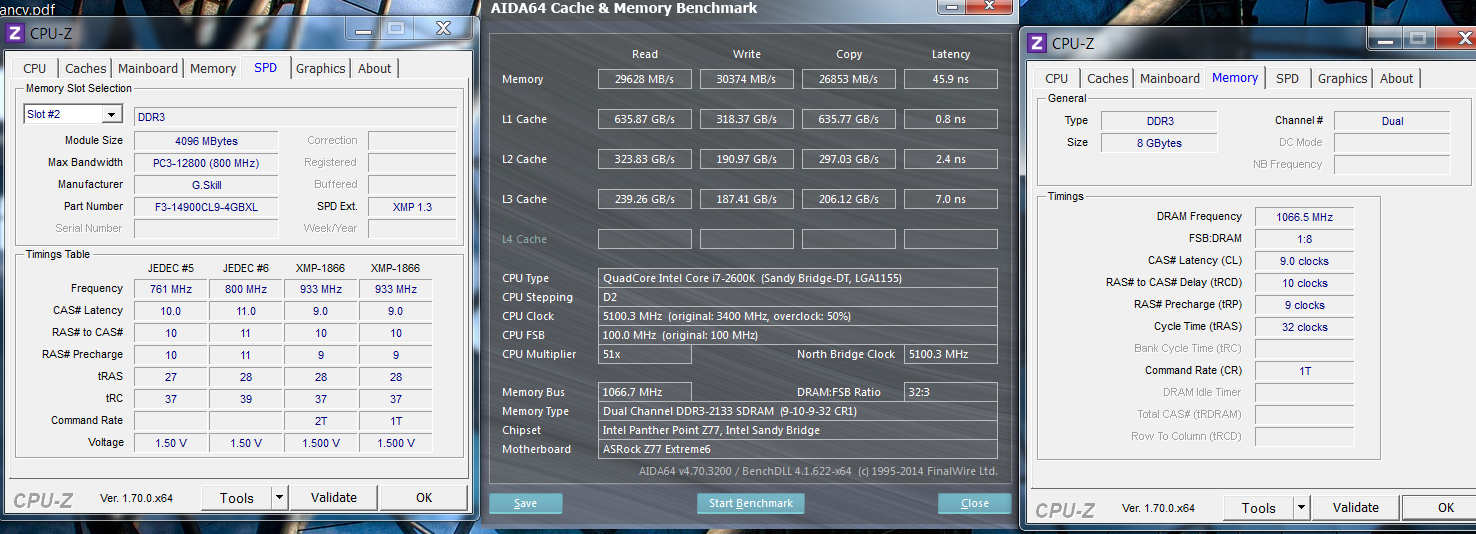The width and height of the screenshot is (1476, 534).
Task: Click Module Size value 4096 MBytes
Action: pos(206,141)
